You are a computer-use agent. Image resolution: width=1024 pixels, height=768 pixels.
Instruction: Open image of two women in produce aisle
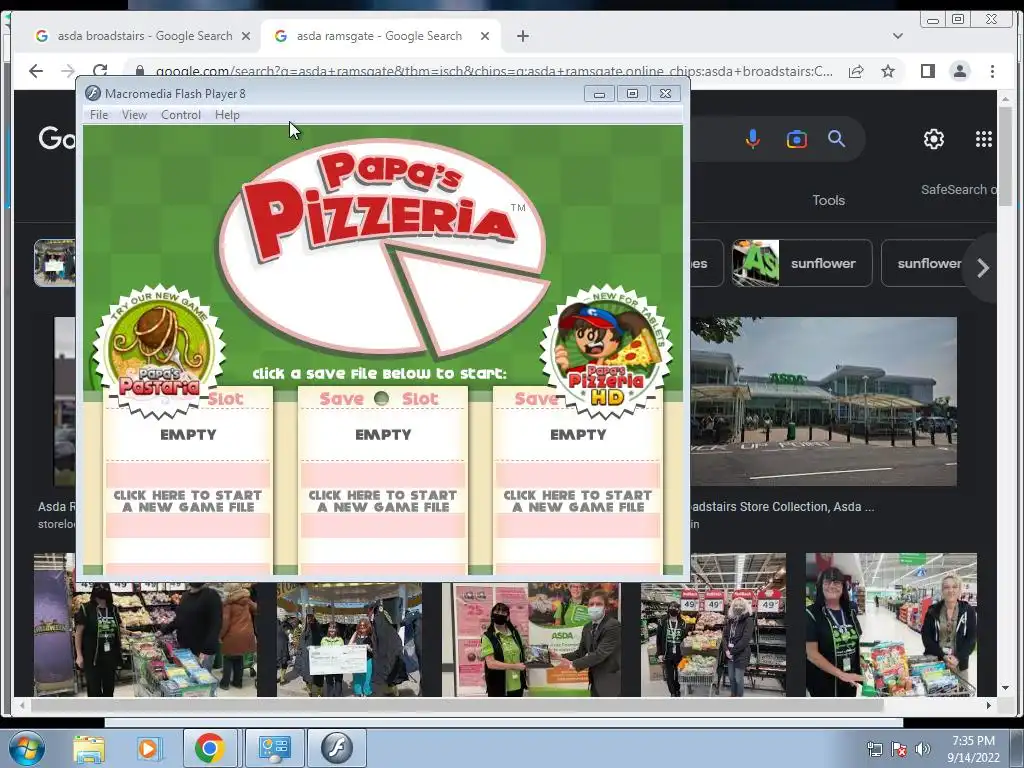pos(713,625)
